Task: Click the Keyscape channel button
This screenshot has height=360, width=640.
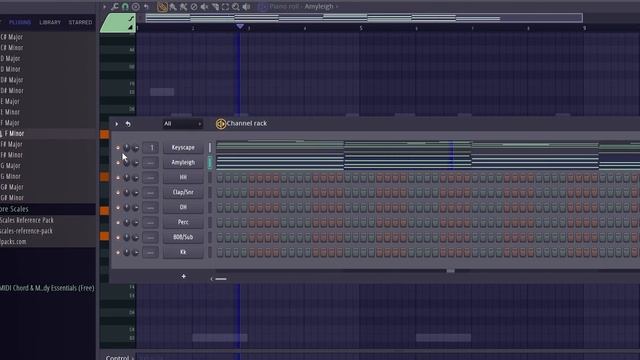Action: coord(183,147)
